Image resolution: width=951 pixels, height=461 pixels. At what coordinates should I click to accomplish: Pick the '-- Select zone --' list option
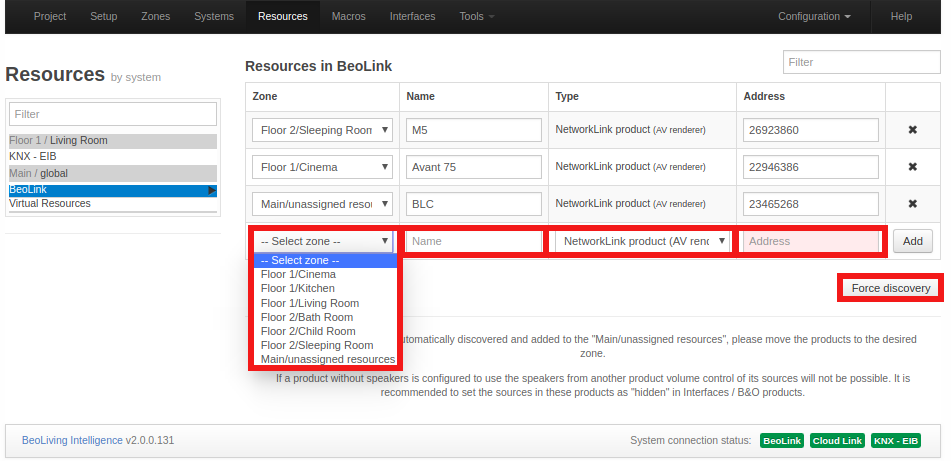coord(326,260)
